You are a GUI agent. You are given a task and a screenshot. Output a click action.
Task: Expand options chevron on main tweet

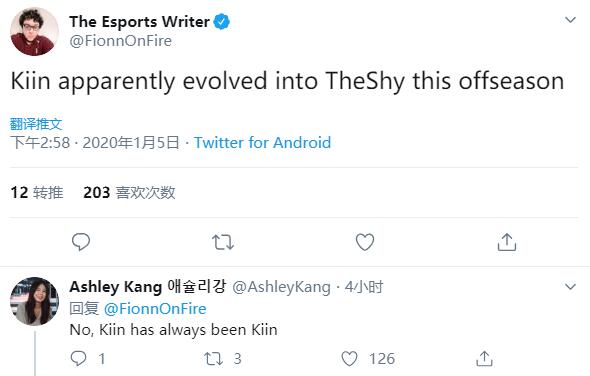point(570,20)
